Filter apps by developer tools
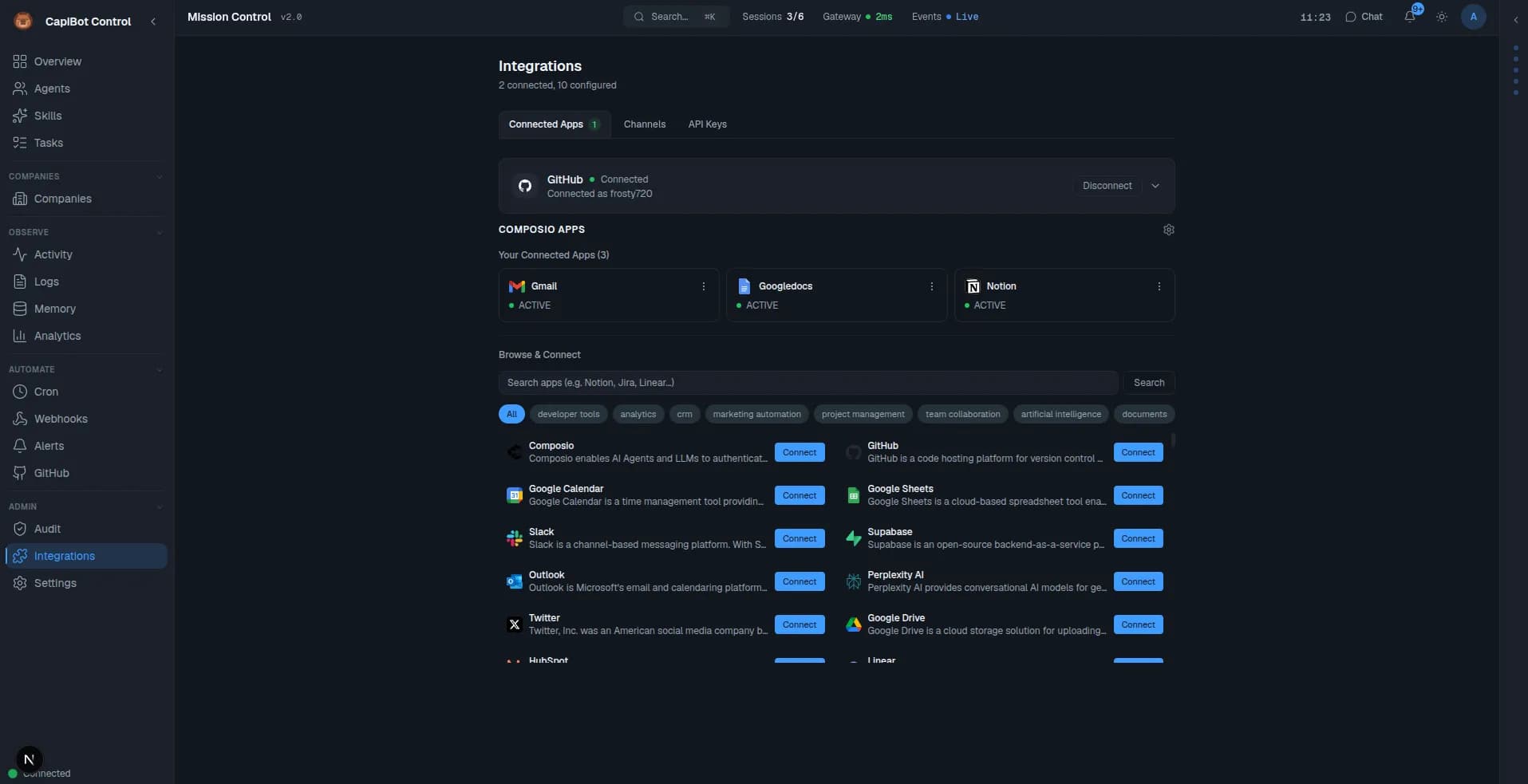 click(x=568, y=414)
